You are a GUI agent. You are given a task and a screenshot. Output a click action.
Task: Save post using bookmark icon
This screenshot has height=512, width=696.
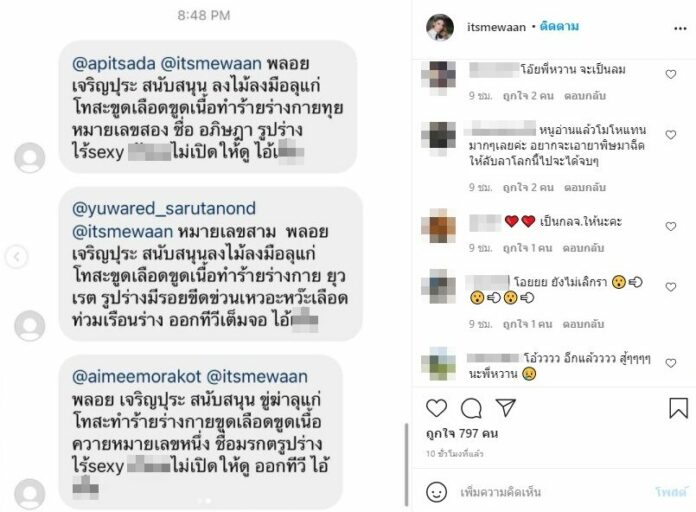tap(678, 408)
